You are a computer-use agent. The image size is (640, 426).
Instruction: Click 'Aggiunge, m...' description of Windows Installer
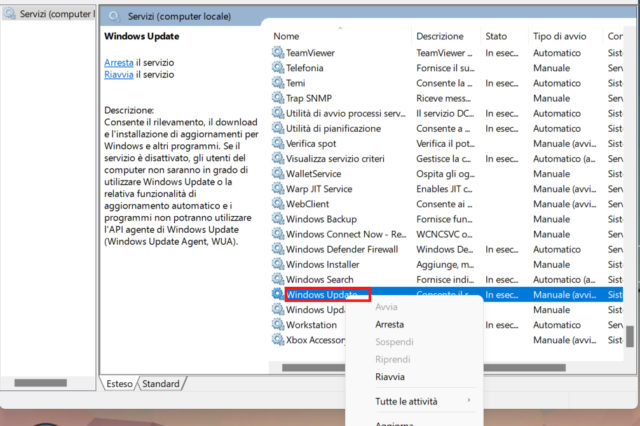(x=445, y=264)
